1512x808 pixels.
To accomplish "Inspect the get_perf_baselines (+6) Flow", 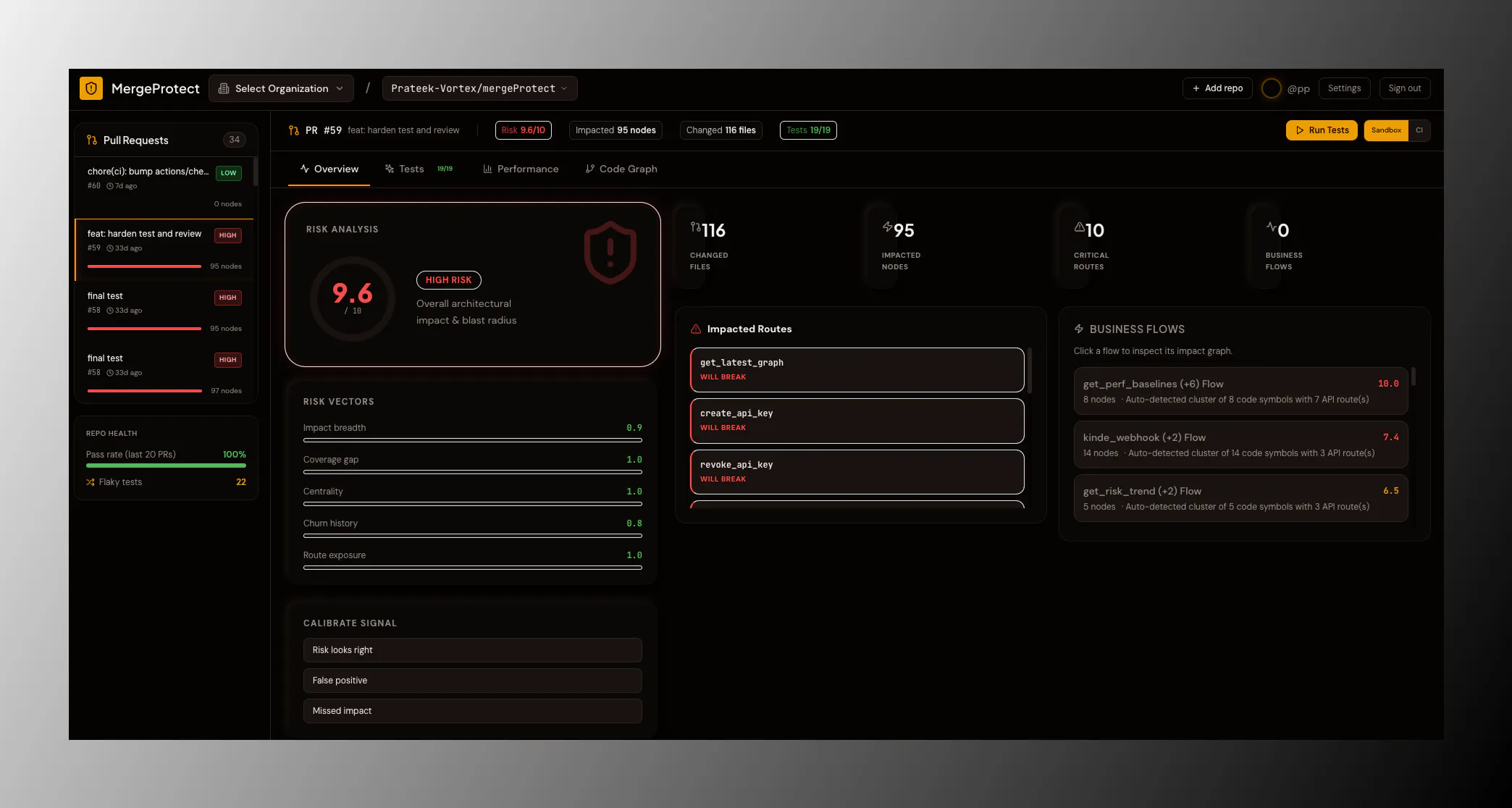I will pyautogui.click(x=1240, y=391).
